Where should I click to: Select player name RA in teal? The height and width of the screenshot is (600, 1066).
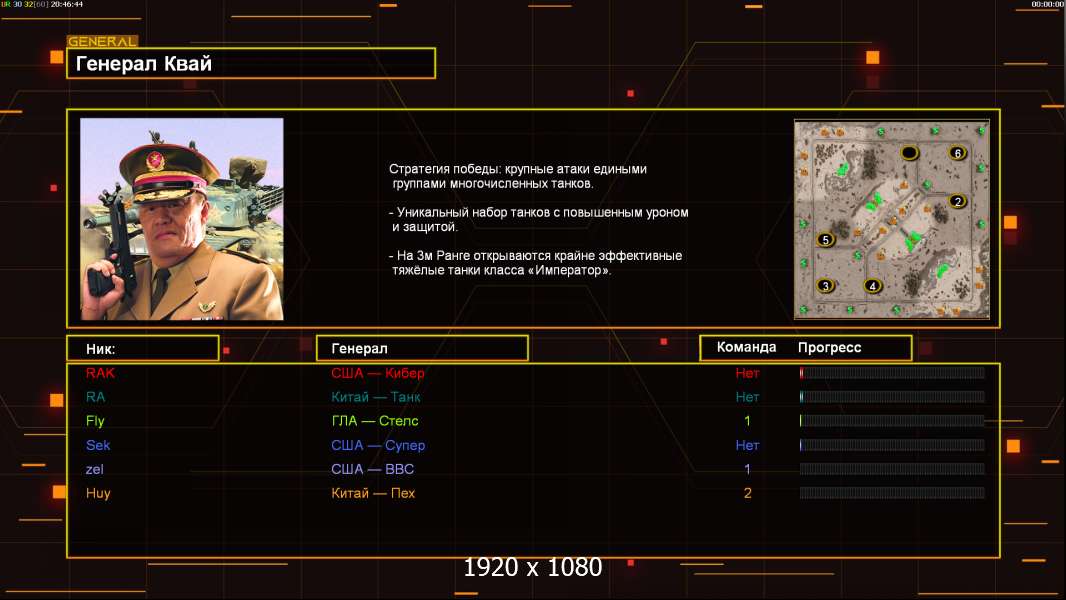click(95, 397)
